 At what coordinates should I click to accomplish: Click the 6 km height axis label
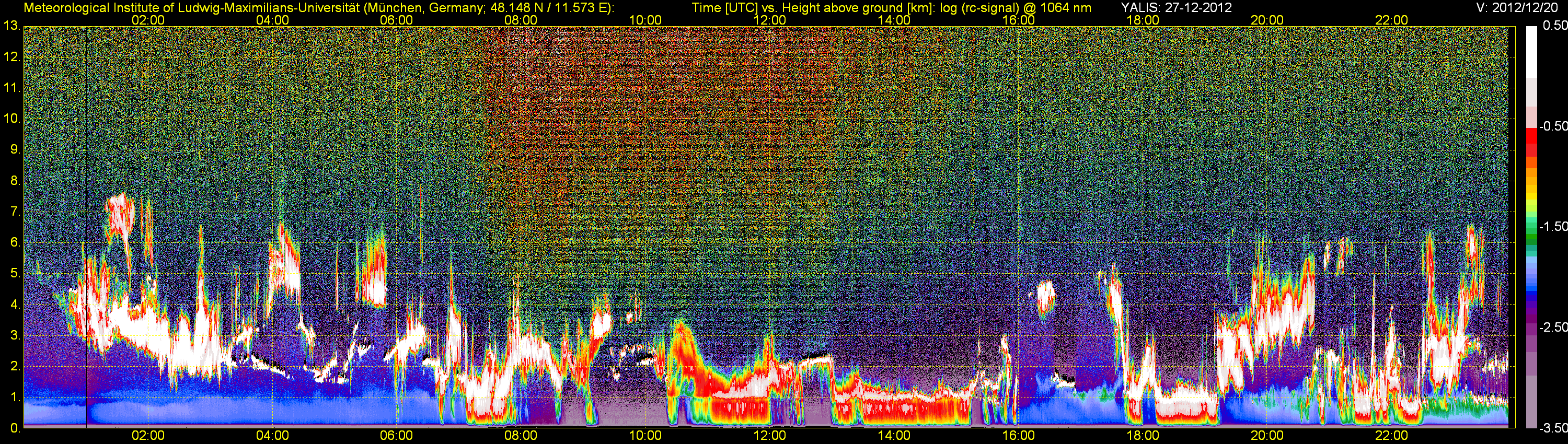(x=15, y=243)
